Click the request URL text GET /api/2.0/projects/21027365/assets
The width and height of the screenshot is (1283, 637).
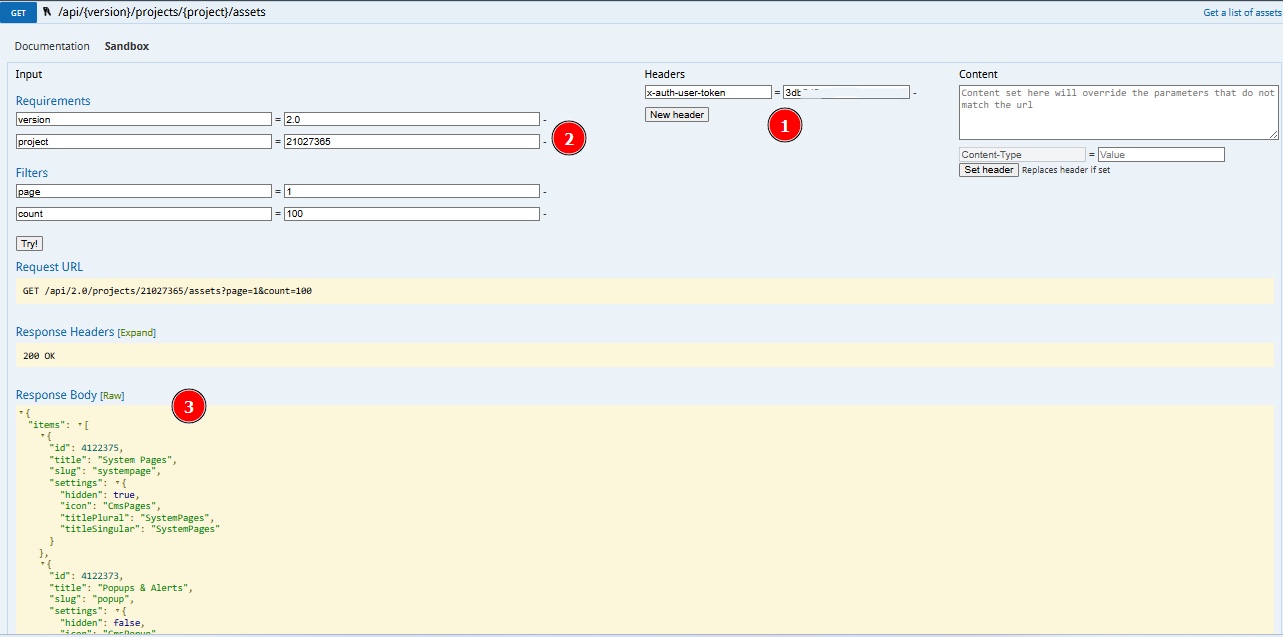(x=167, y=291)
